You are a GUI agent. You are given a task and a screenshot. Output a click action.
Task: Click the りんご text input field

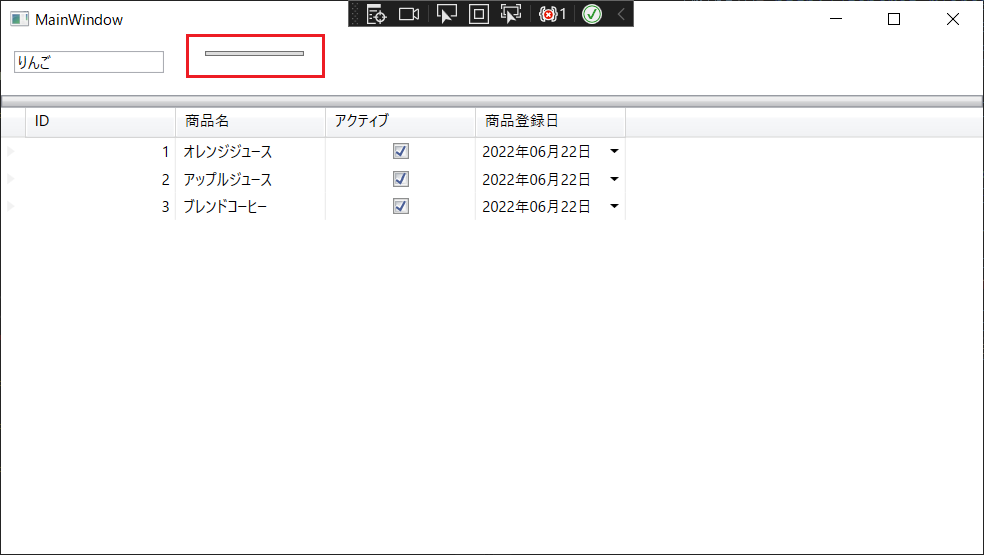tap(89, 62)
